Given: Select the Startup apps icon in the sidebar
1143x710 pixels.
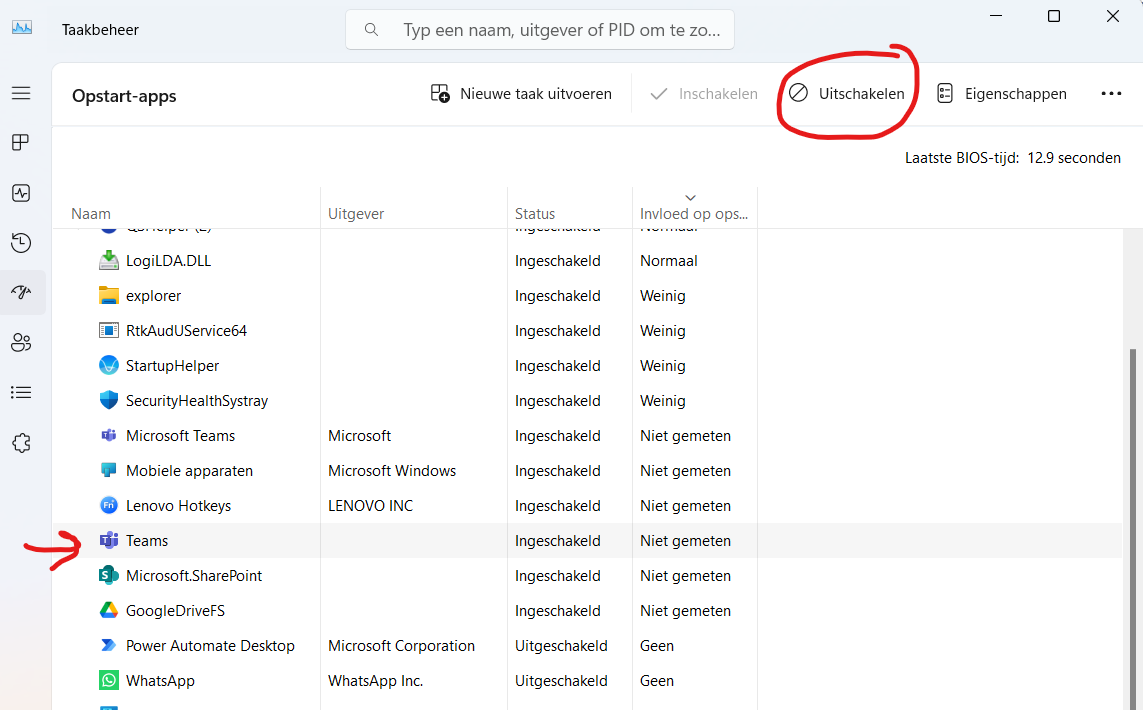Looking at the screenshot, I should [21, 292].
